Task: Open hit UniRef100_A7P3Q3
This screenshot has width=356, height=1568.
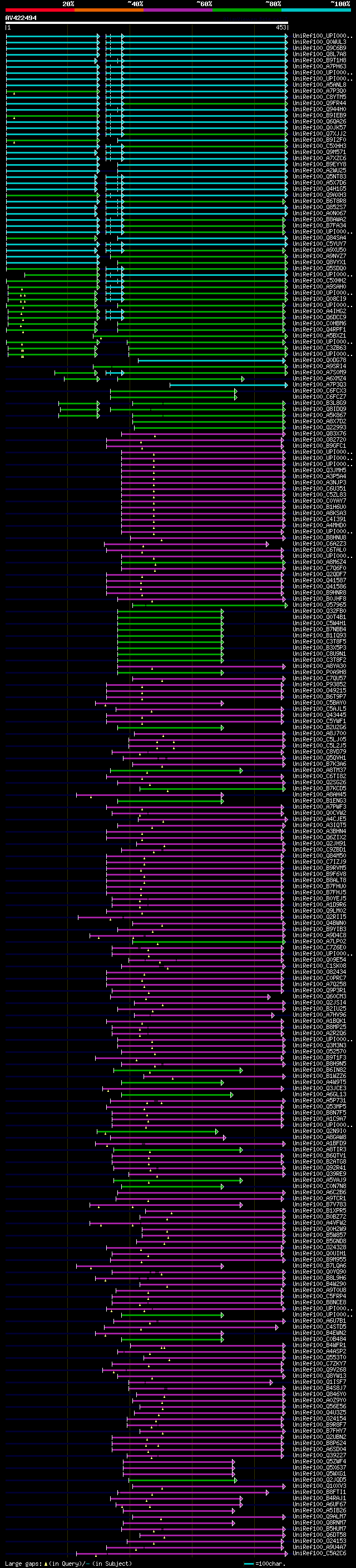Action: (319, 385)
